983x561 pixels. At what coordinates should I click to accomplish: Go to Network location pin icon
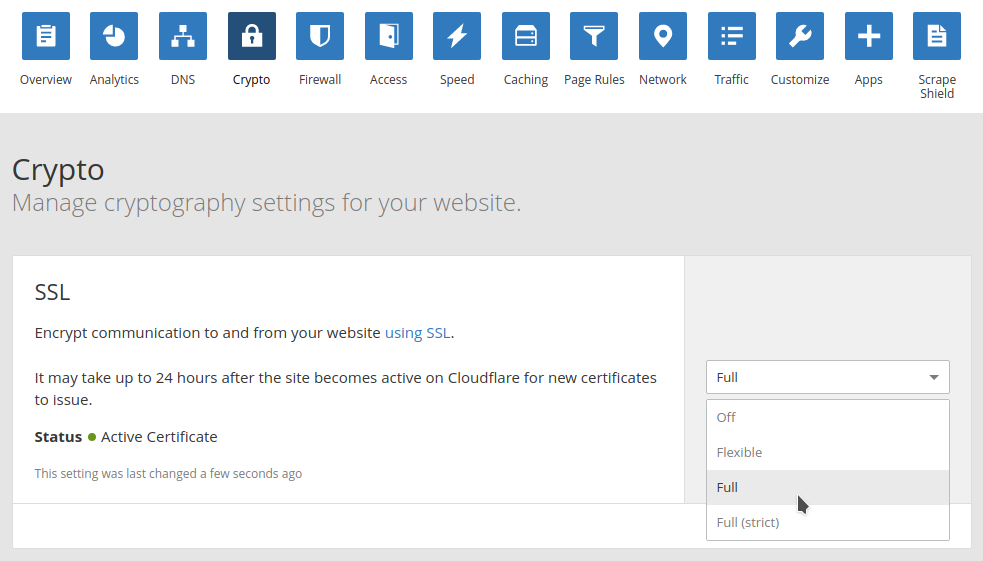(663, 37)
